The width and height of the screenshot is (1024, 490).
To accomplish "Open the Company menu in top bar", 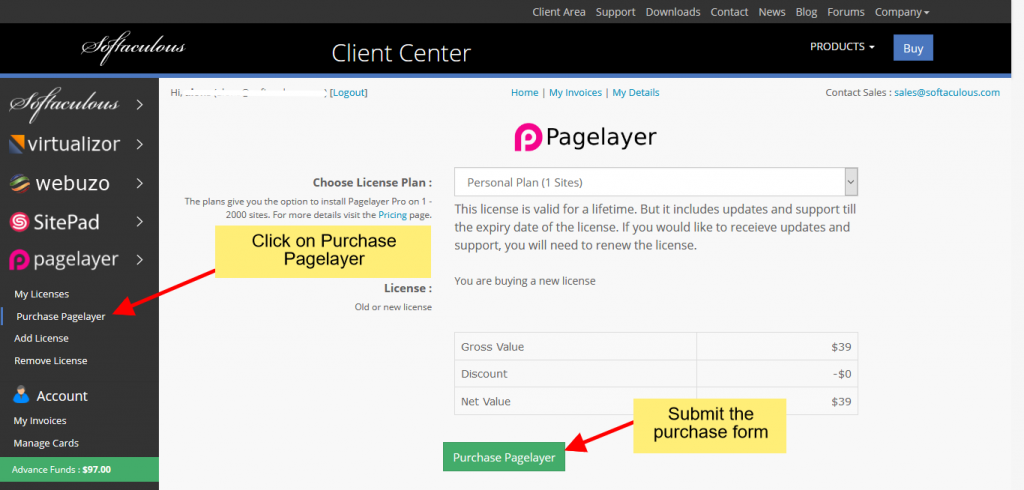I will pos(901,12).
